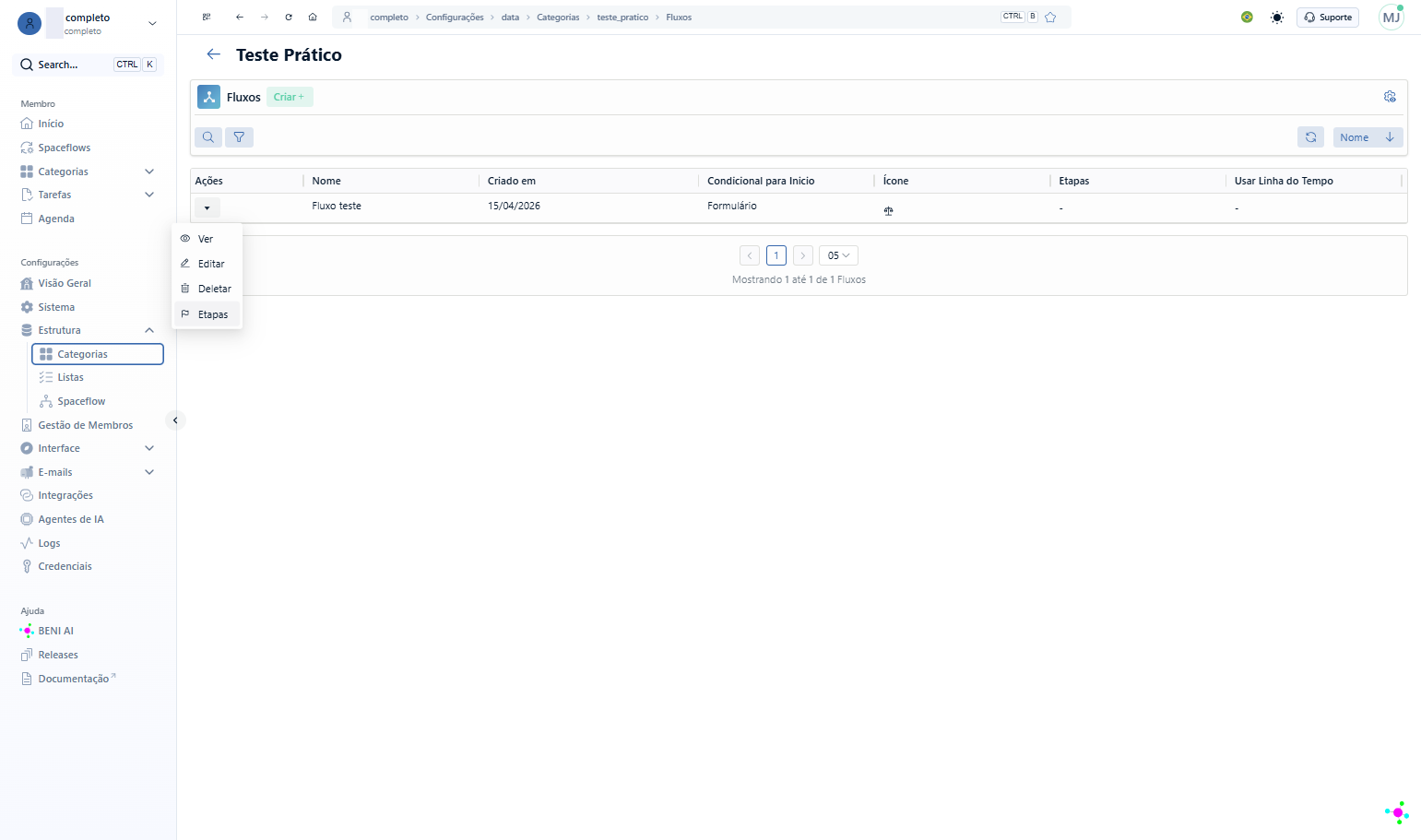Click the Configurações breadcrumb
This screenshot has height=840, width=1421.
455,18
